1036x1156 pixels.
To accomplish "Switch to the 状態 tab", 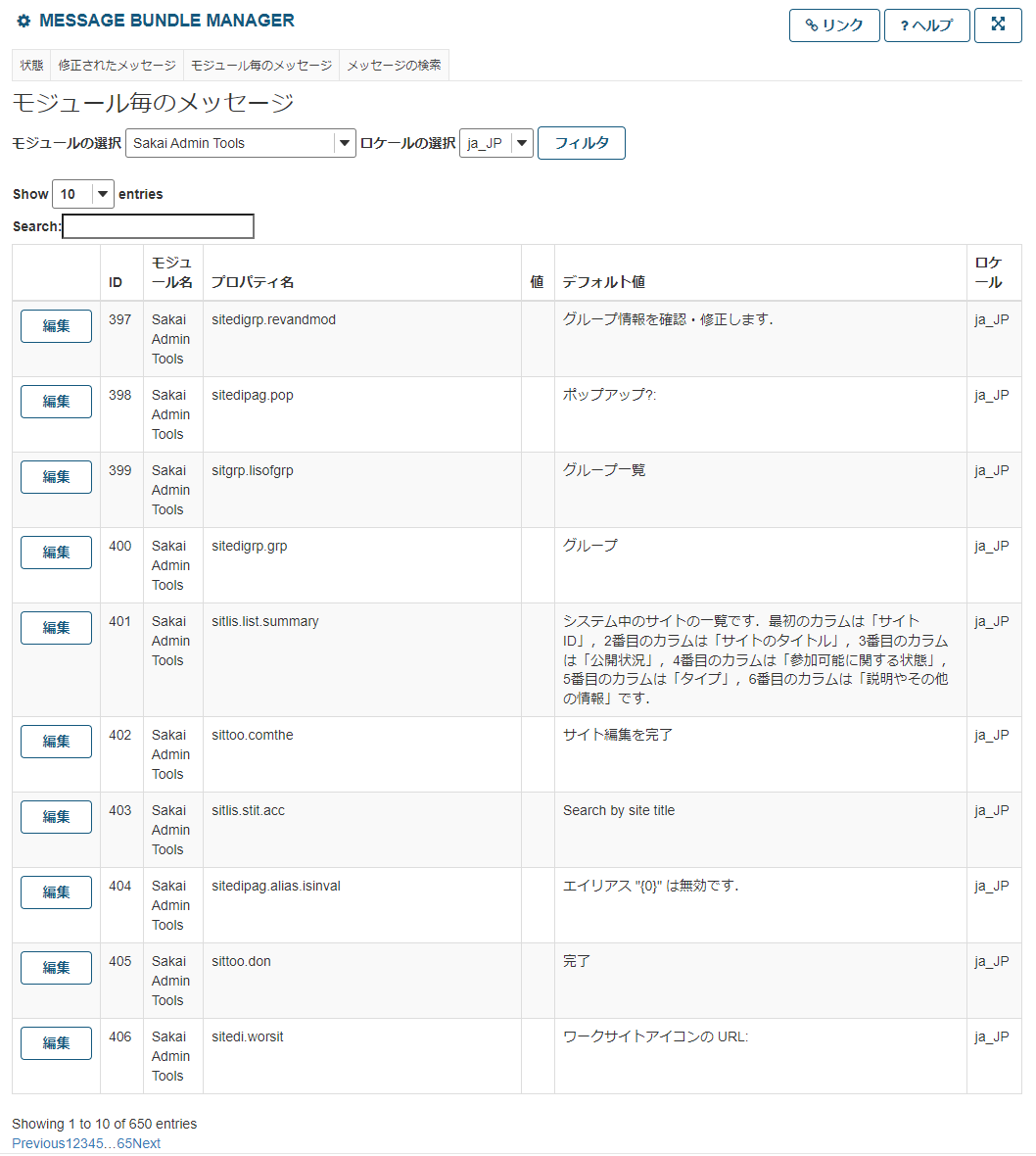I will pyautogui.click(x=31, y=66).
